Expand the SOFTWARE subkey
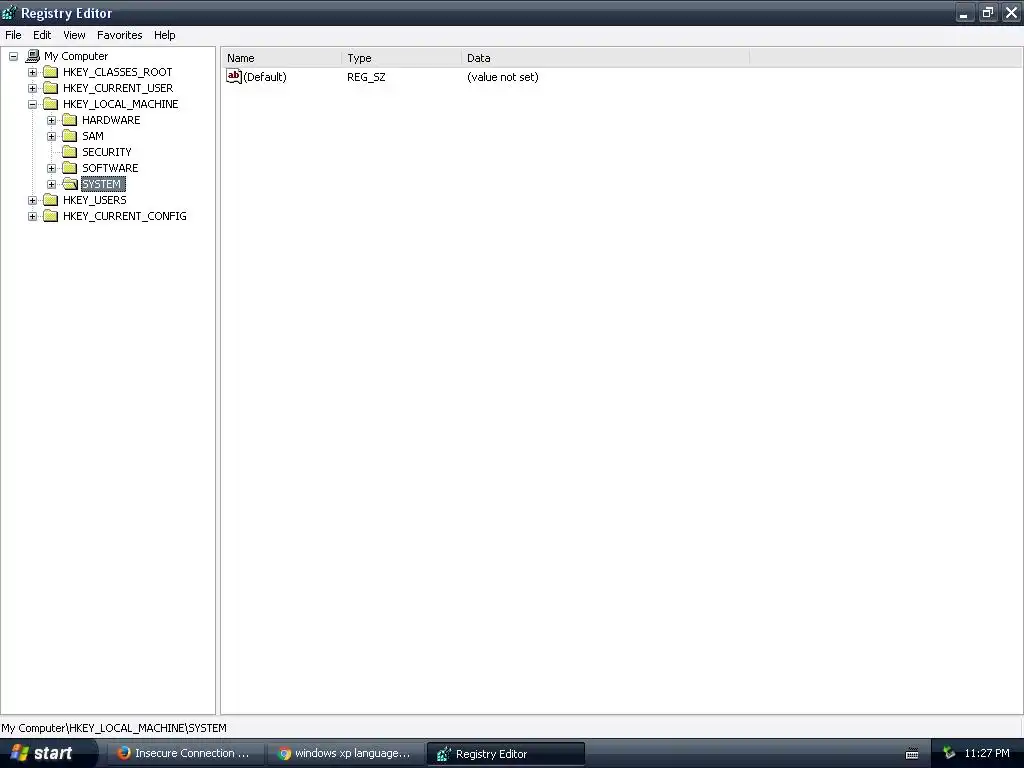Screen dimensions: 1024x768 click(x=52, y=168)
